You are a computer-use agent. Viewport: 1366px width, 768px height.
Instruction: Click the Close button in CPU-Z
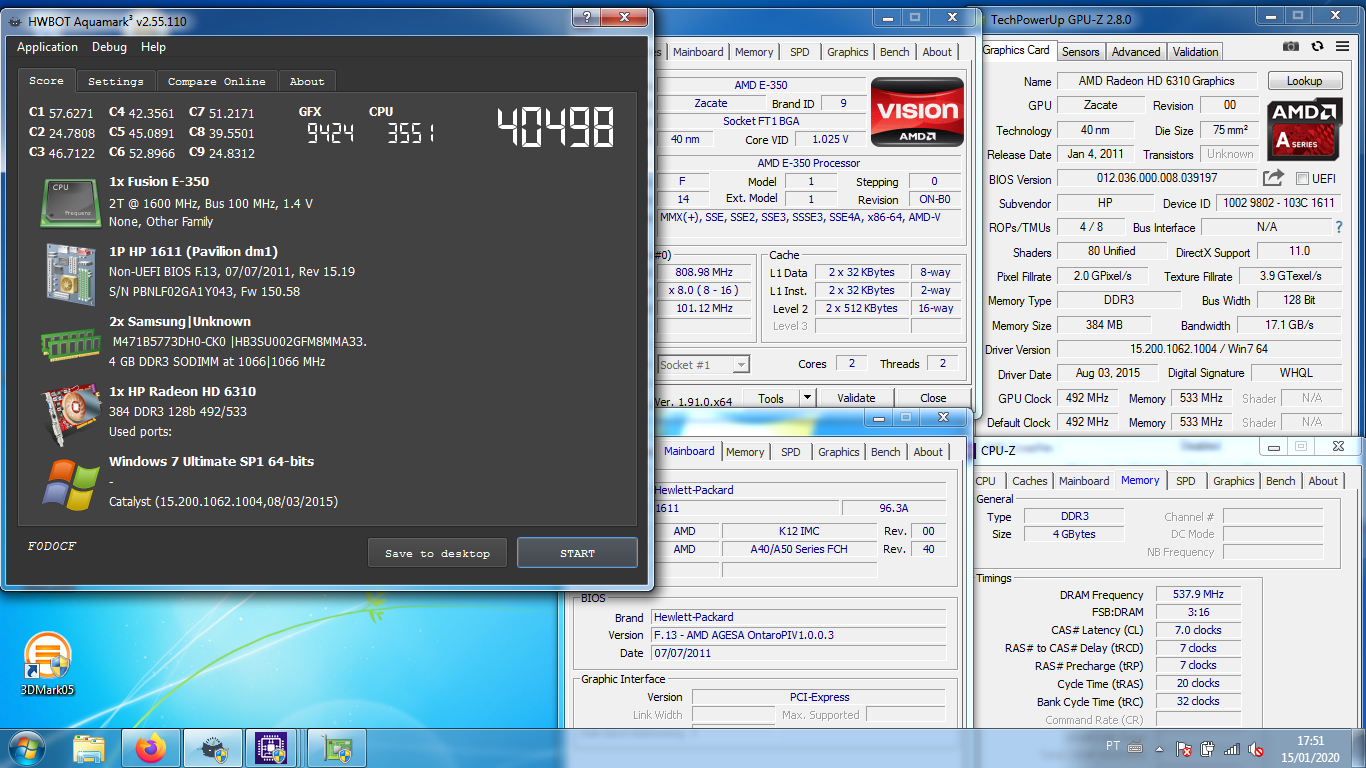[933, 397]
